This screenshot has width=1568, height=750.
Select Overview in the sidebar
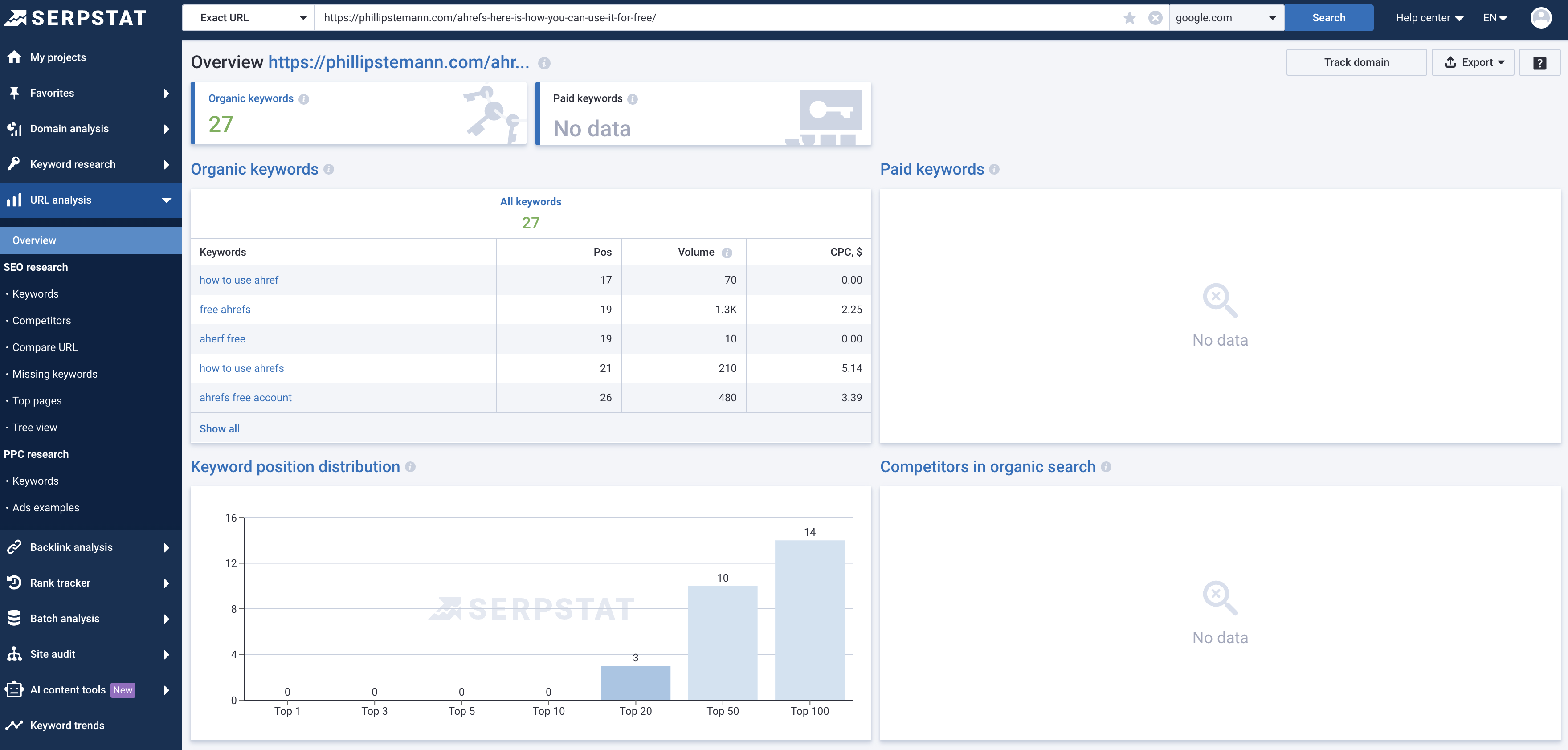coord(91,240)
